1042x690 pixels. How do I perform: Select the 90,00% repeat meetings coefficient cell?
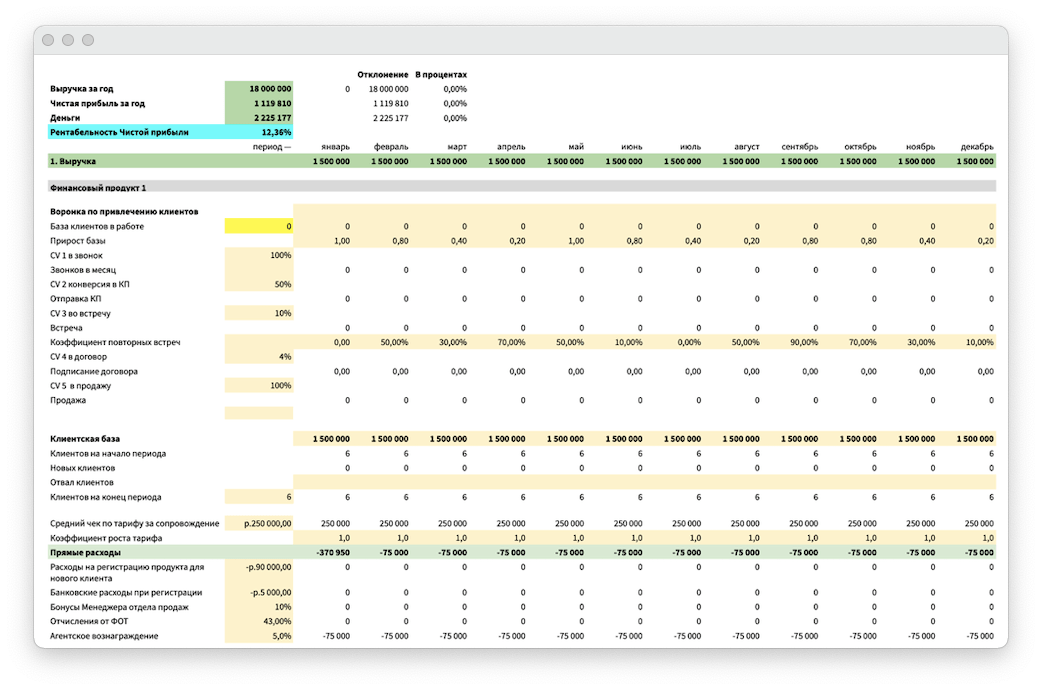(x=801, y=343)
